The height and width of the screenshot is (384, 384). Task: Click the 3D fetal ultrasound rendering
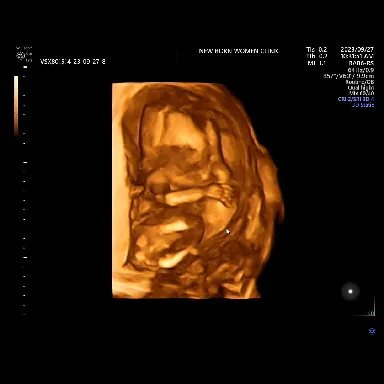[x=198, y=190]
